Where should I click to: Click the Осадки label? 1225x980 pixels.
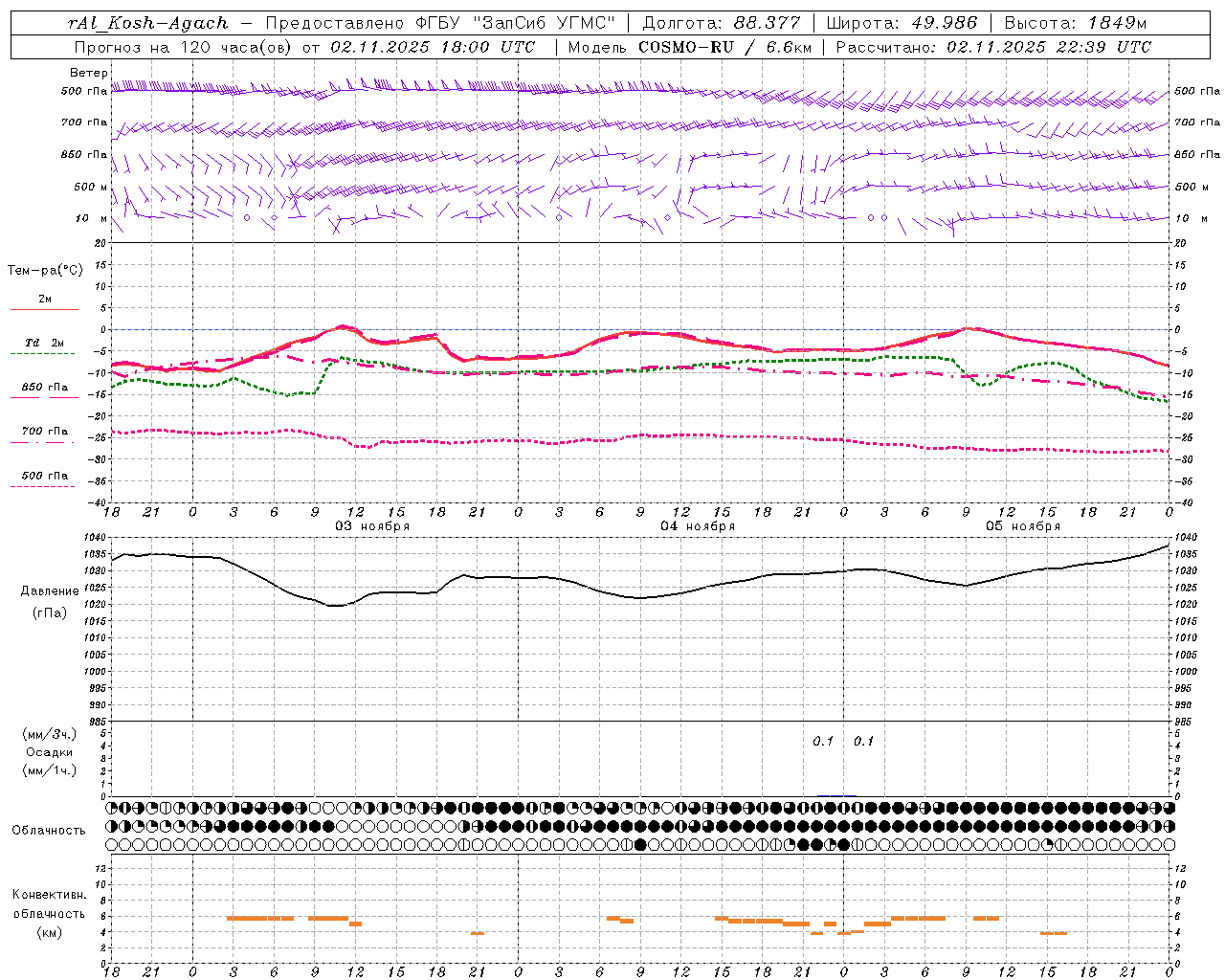click(49, 752)
